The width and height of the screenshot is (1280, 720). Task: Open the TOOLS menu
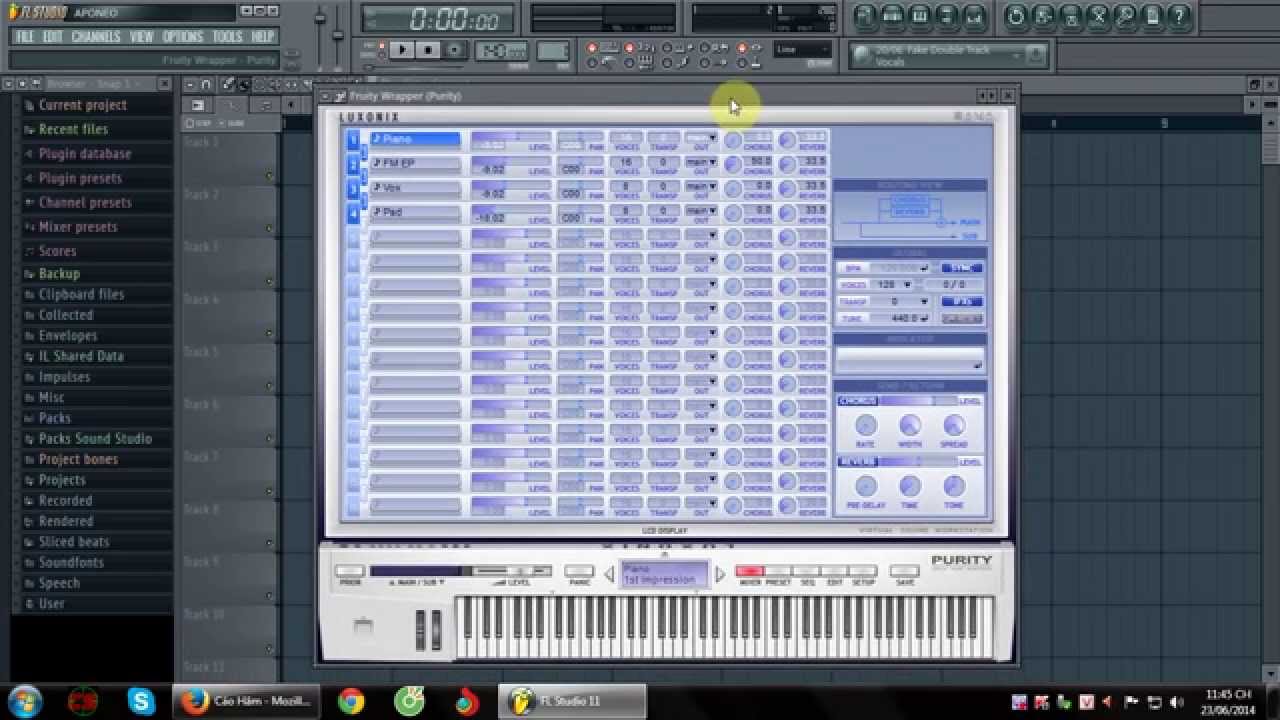[227, 37]
